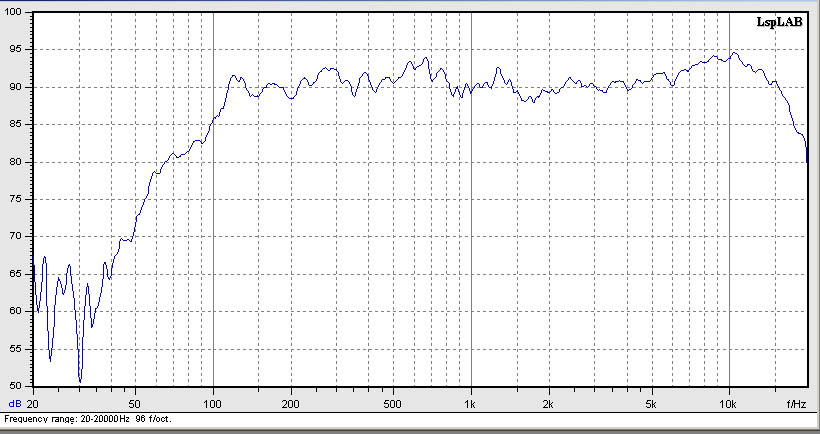820x434 pixels.
Task: Click the 50 Hz x-axis label
Action: pos(135,404)
